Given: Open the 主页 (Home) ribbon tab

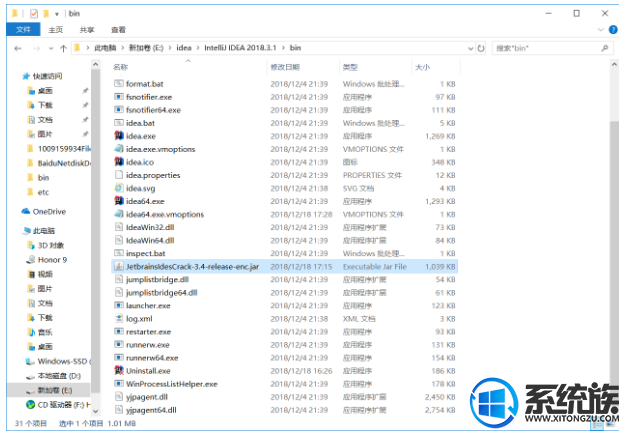Looking at the screenshot, I should coord(56,30).
